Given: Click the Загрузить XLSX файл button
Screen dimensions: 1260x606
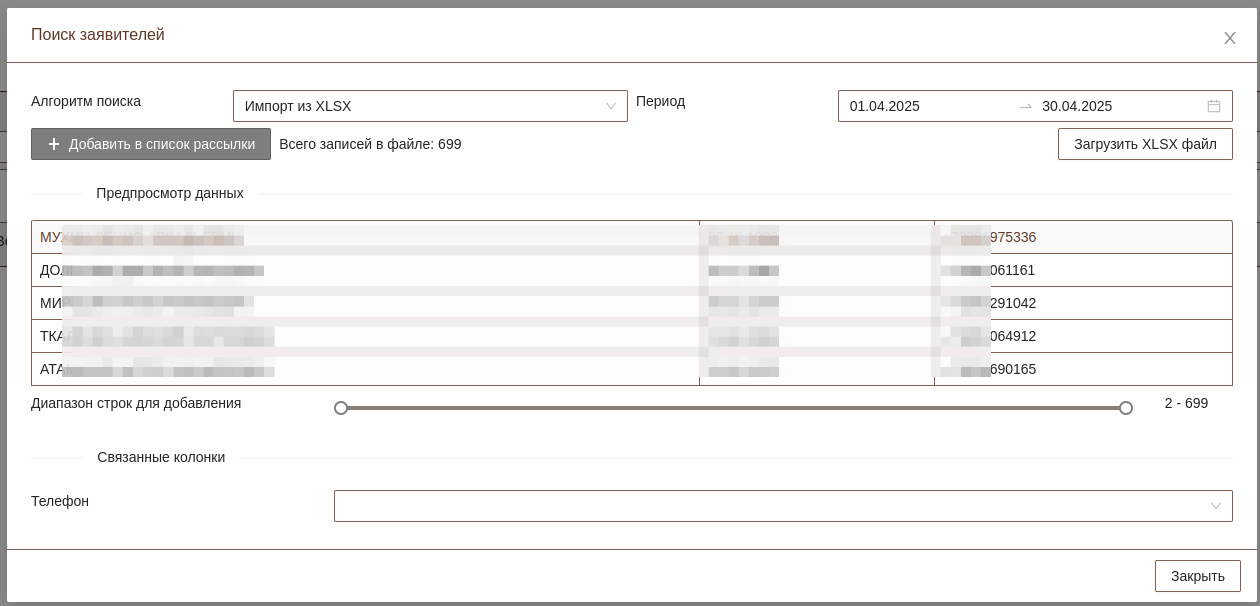Looking at the screenshot, I should [x=1145, y=144].
